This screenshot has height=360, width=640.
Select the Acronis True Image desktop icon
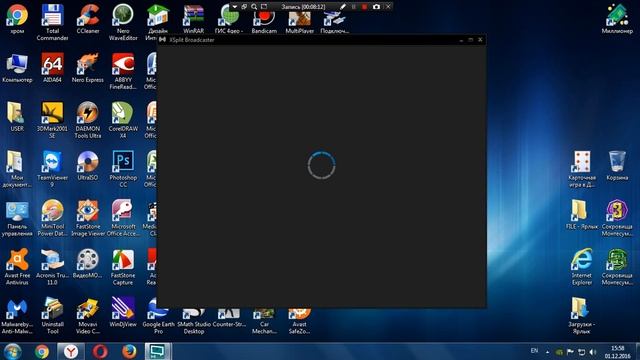coord(52,267)
